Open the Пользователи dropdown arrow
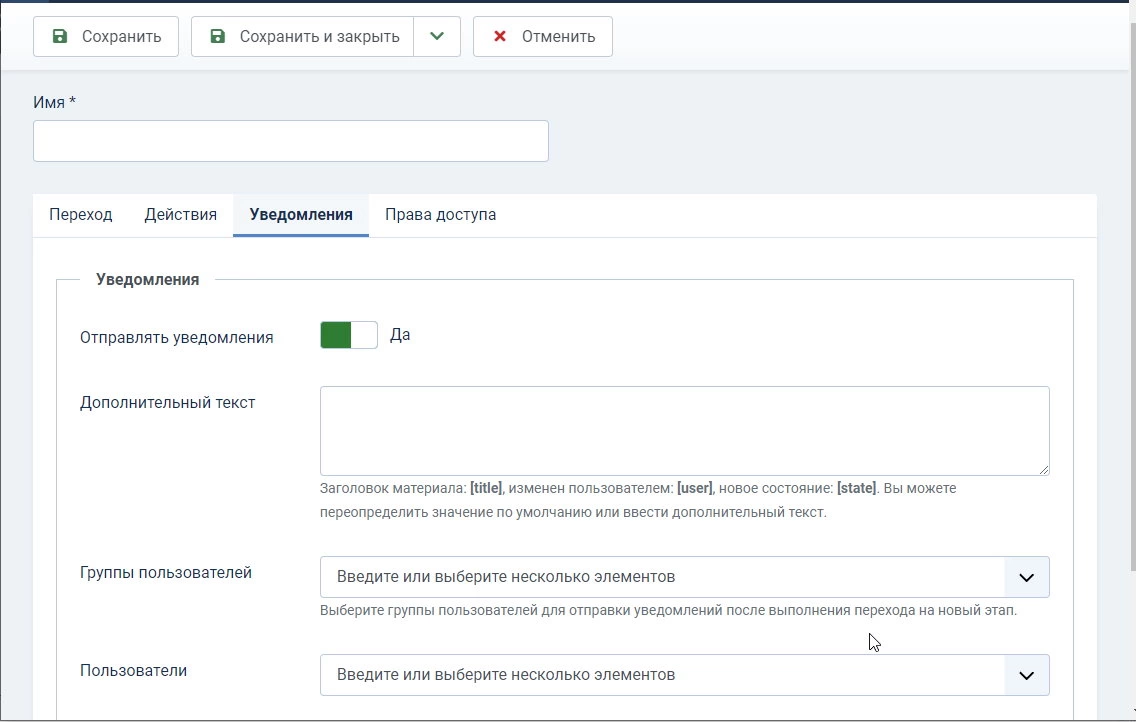The width and height of the screenshot is (1136, 722). pyautogui.click(x=1027, y=675)
